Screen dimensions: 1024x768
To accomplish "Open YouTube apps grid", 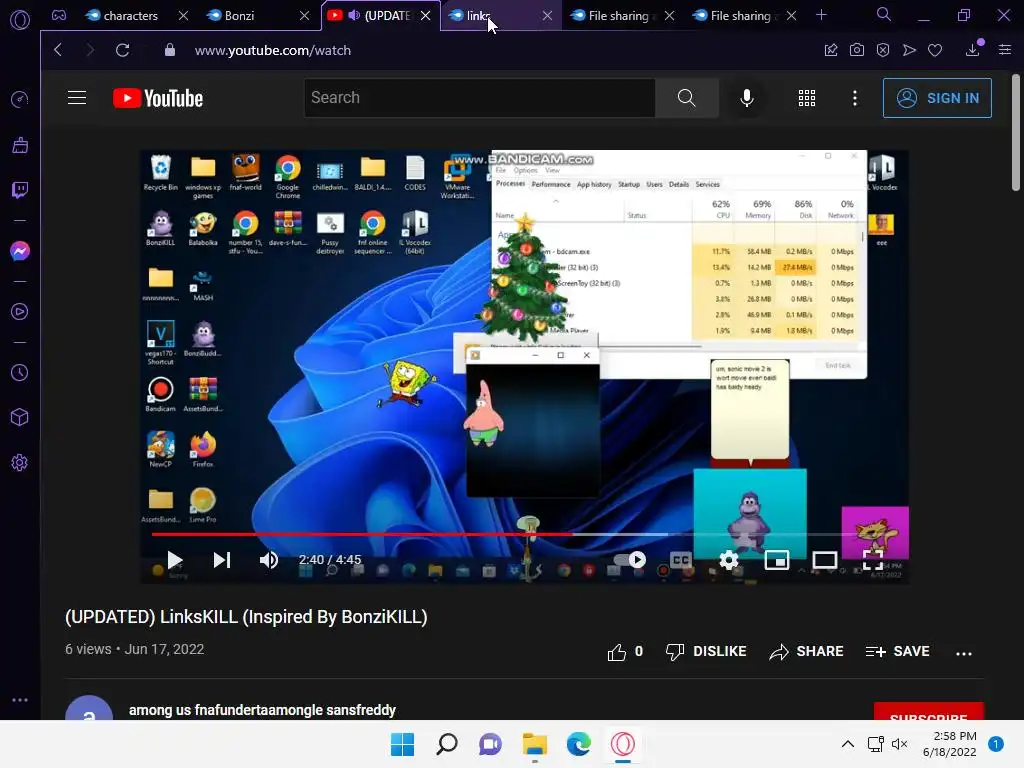I will point(807,98).
